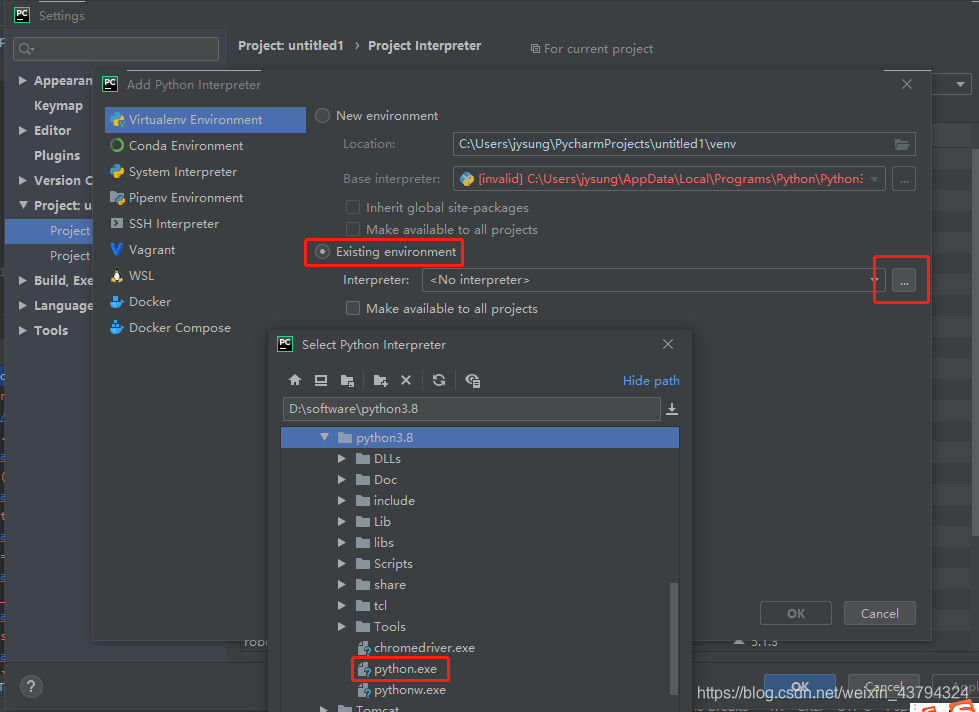Viewport: 979px width, 712px height.
Task: Open the Interpreter combo box
Action: pyautogui.click(x=653, y=280)
